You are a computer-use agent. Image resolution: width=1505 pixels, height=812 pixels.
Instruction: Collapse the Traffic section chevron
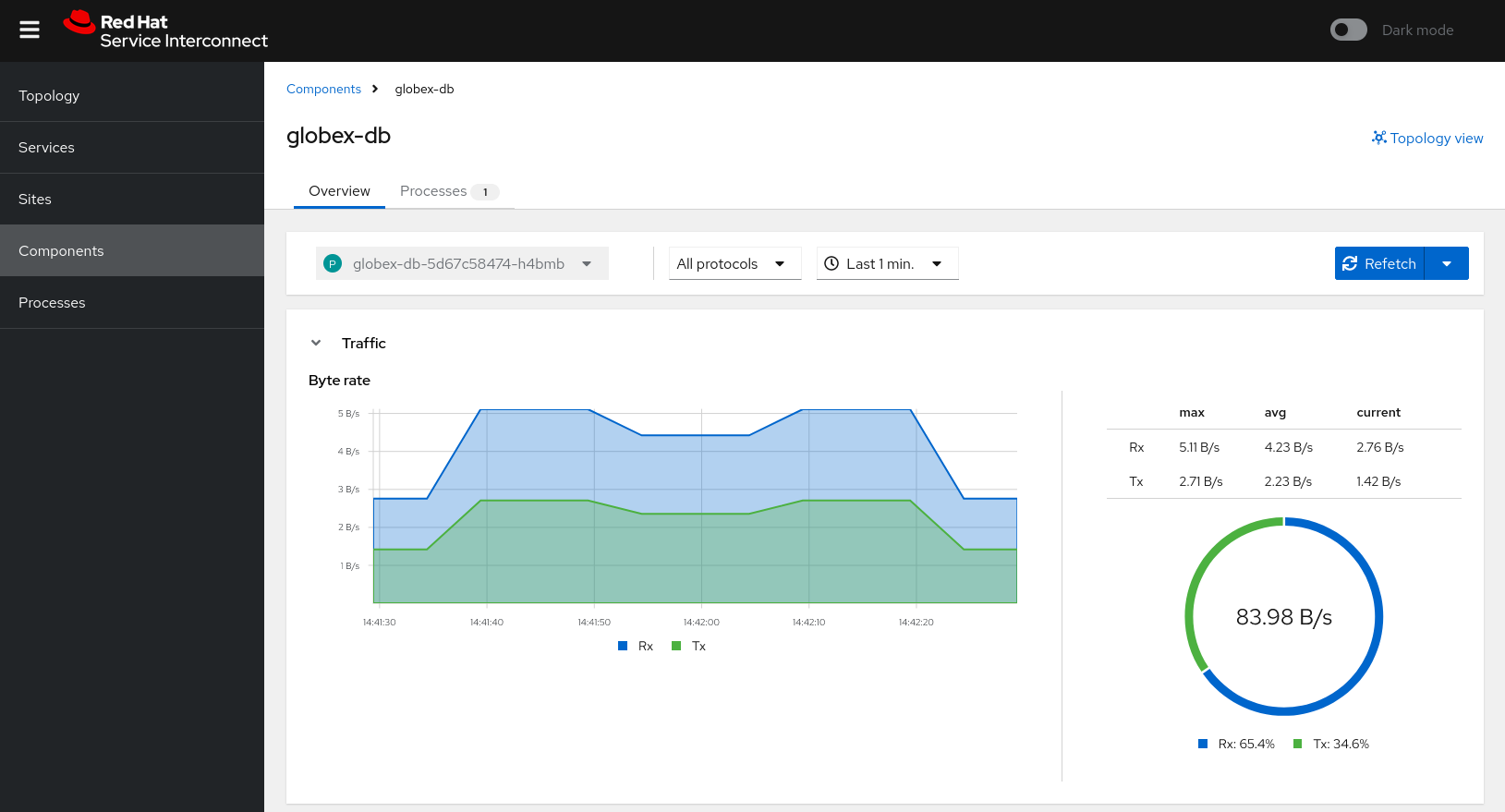coord(316,343)
